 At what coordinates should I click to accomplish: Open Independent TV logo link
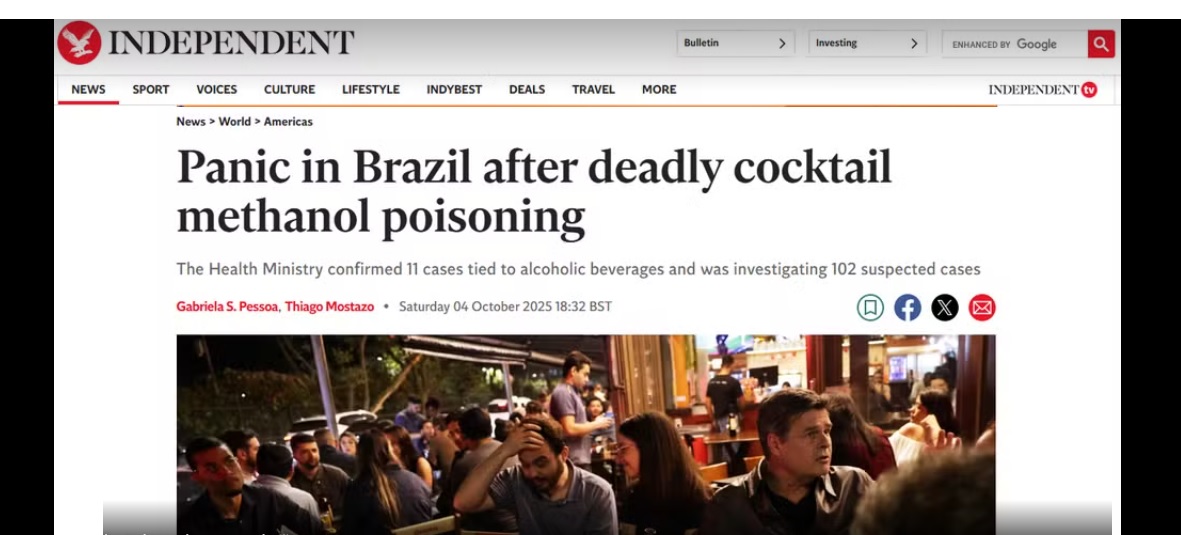1042,90
